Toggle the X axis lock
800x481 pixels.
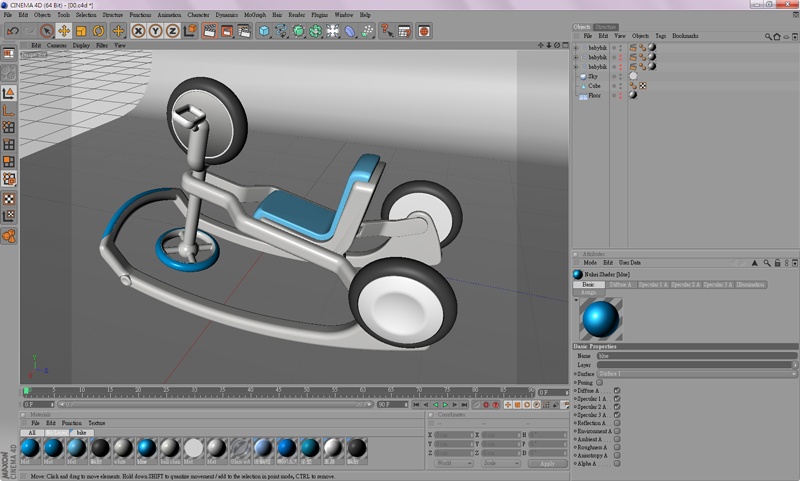pos(139,31)
